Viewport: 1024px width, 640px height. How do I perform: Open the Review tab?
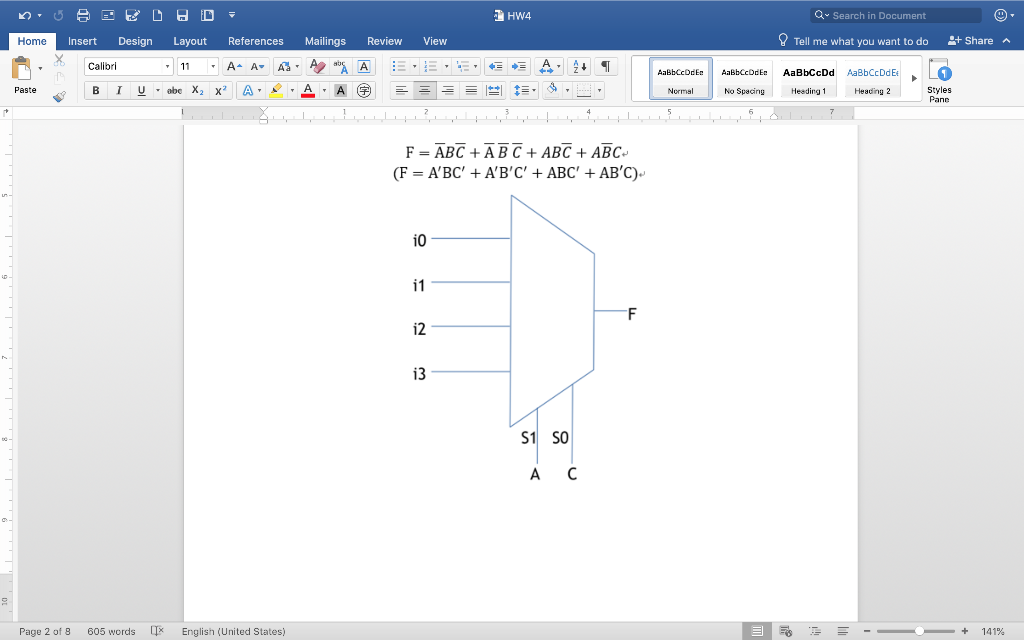click(x=385, y=41)
